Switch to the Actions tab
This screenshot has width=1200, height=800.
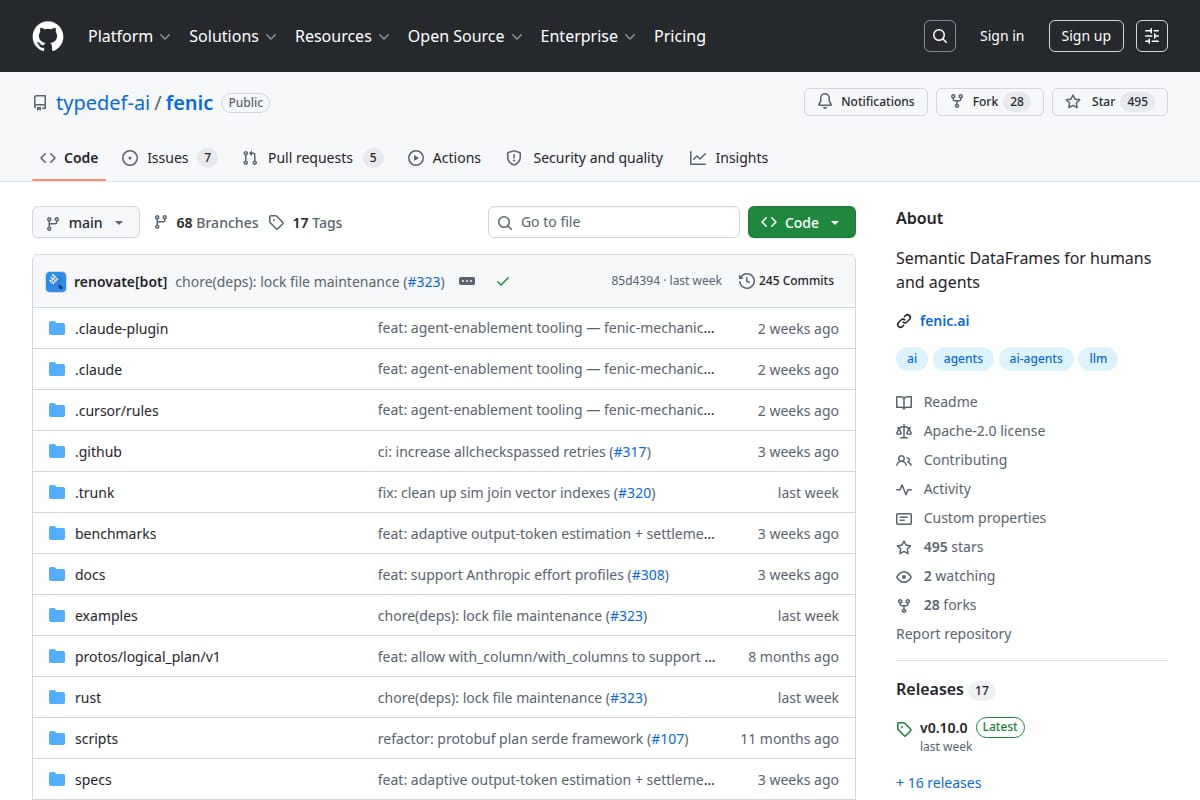coord(445,158)
